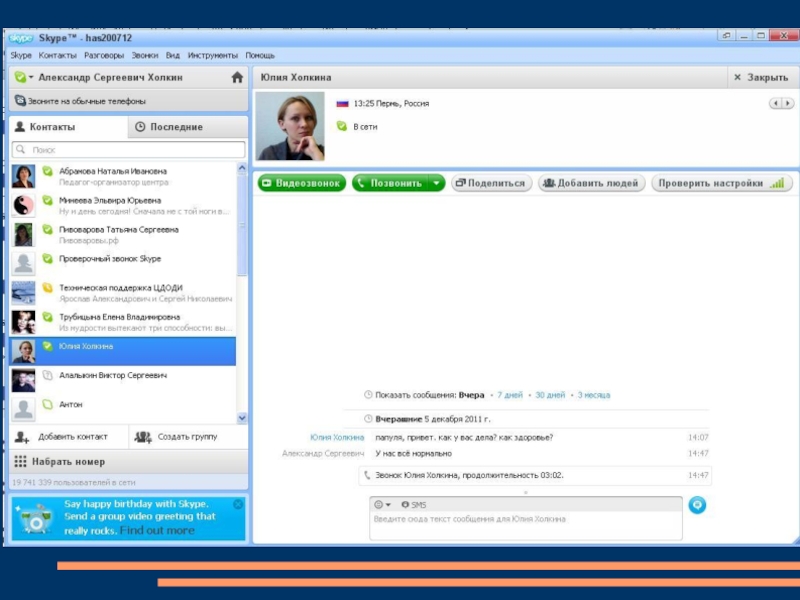Viewport: 800px width, 600px height.
Task: Click the message text input field
Action: point(526,526)
